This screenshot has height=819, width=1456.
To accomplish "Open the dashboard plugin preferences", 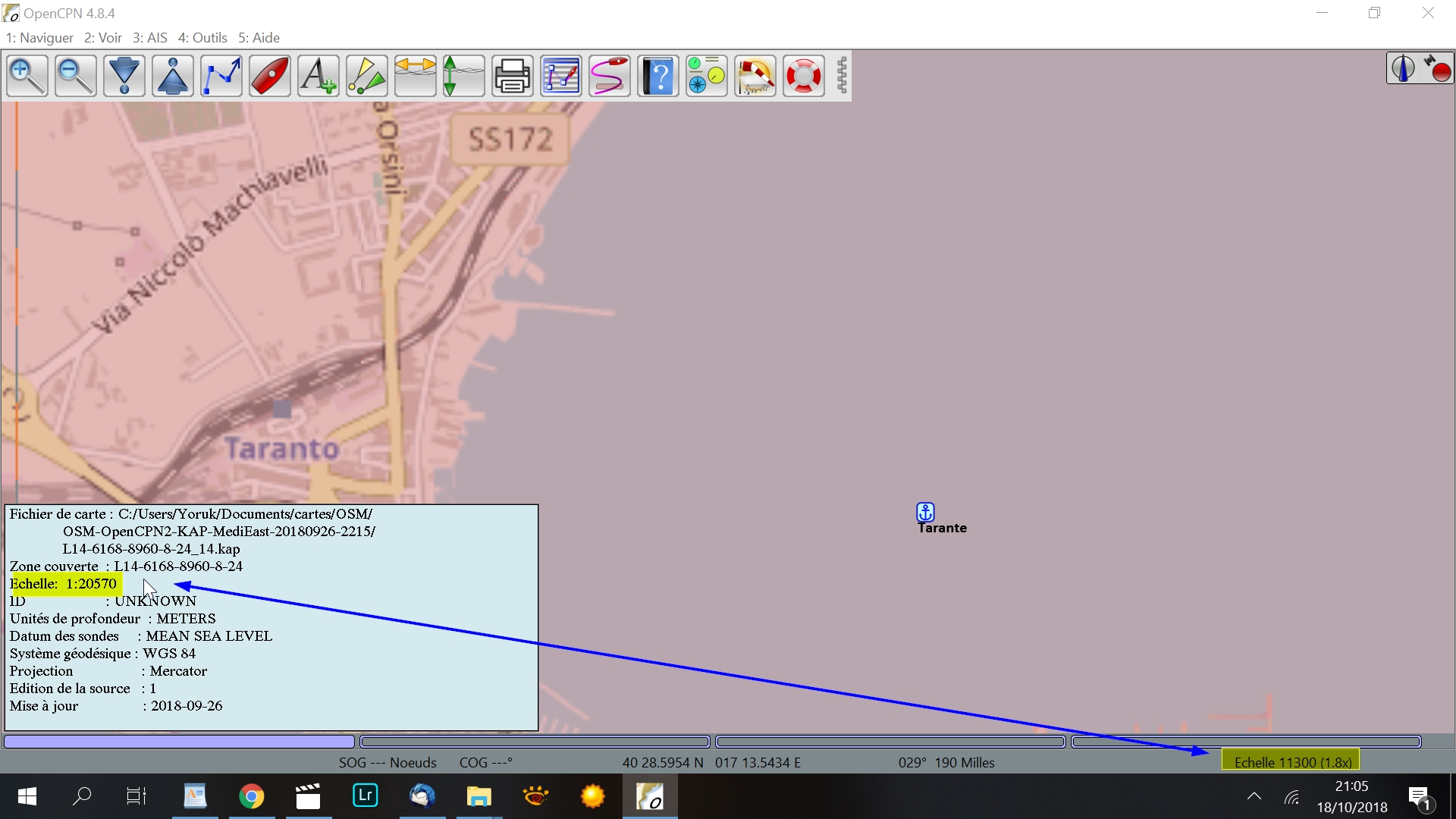I will (x=707, y=76).
